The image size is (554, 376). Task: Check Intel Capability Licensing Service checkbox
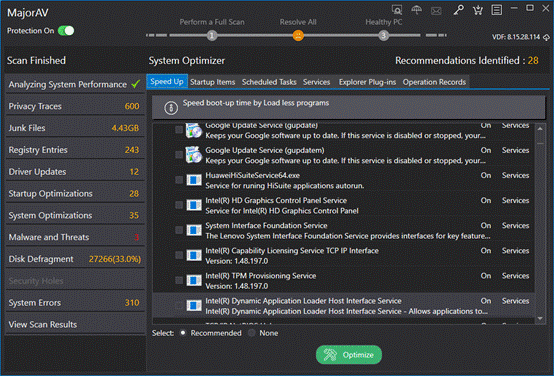pos(179,255)
